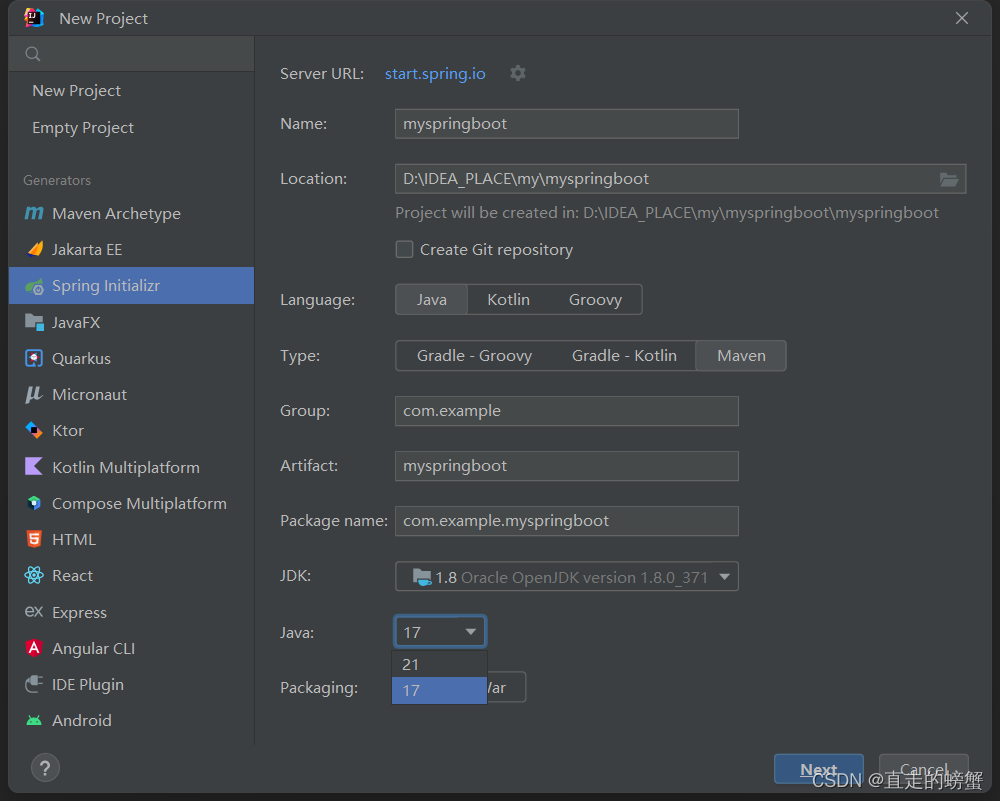This screenshot has width=1000, height=801.
Task: Open the JDK dropdown
Action: [x=566, y=577]
